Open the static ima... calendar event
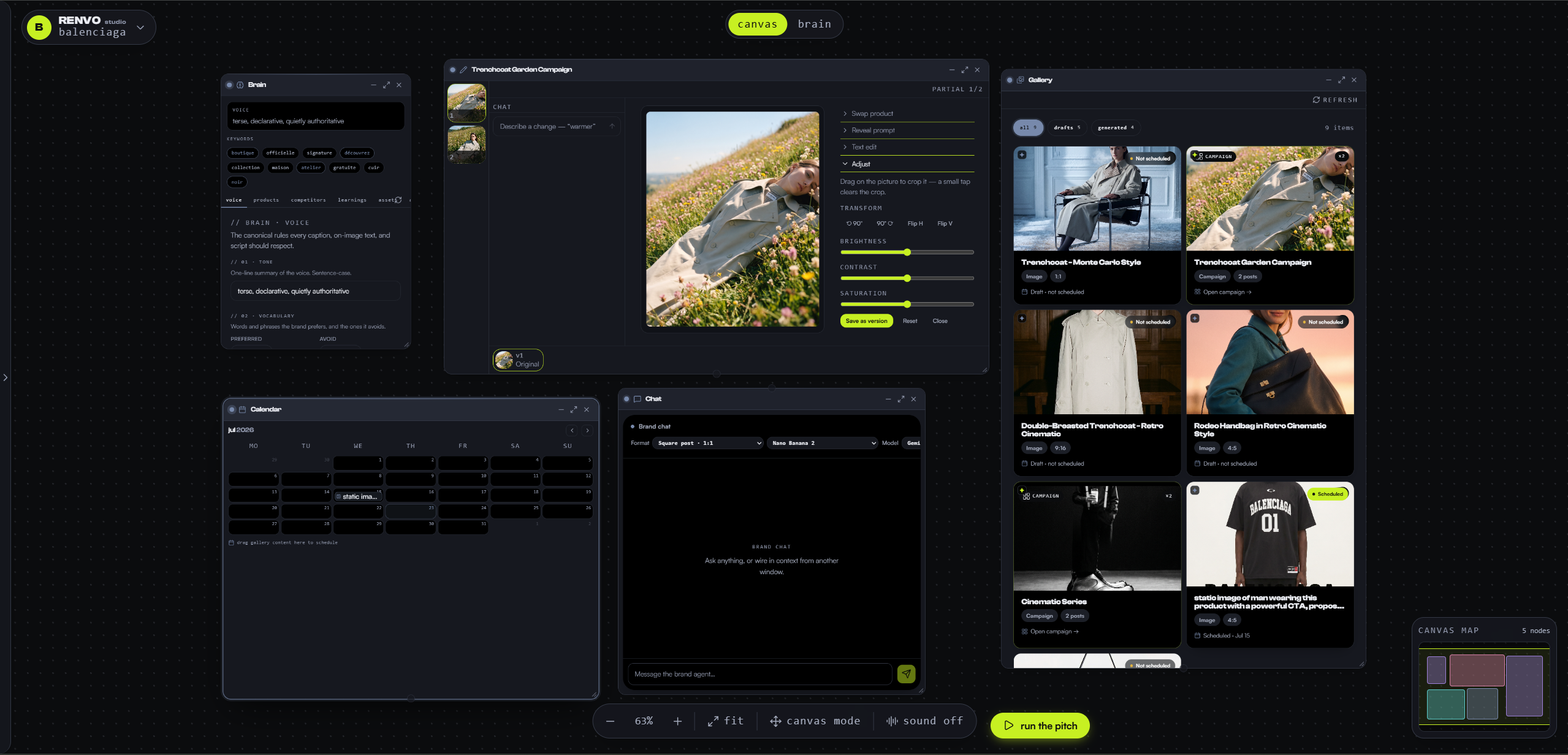1568x755 pixels. click(x=358, y=497)
